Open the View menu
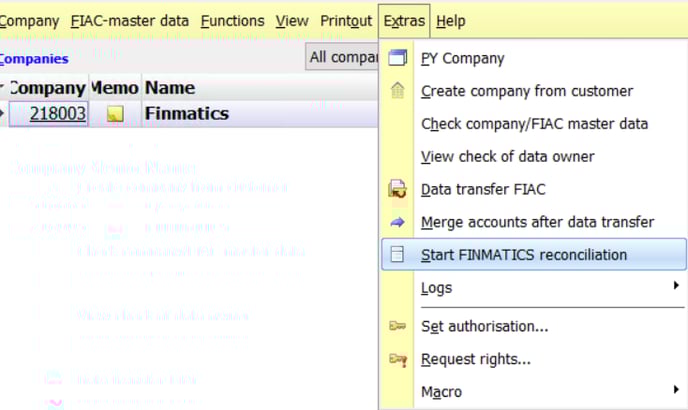 292,21
